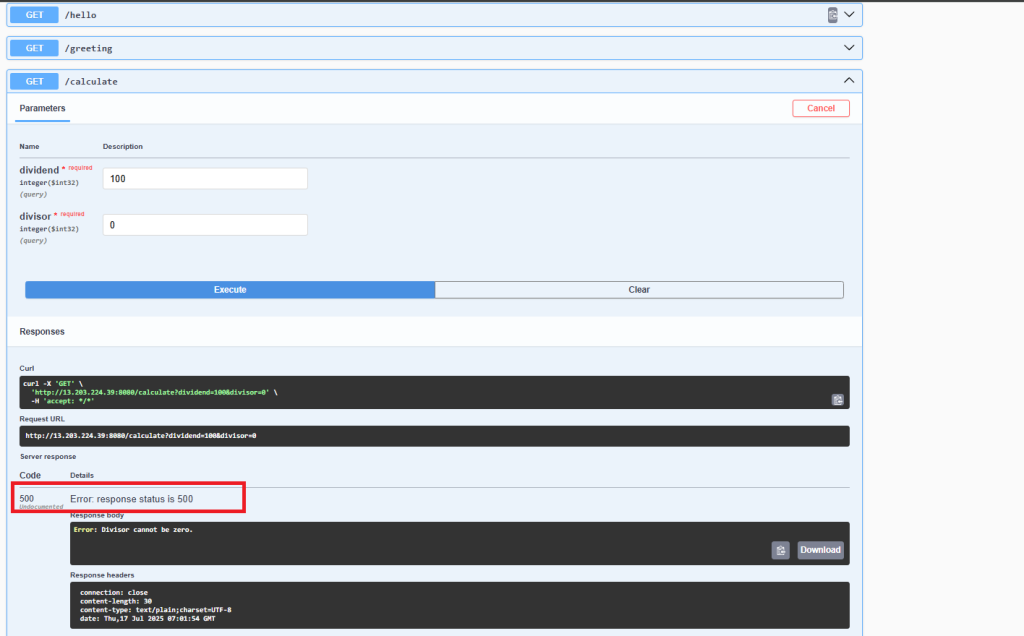1024x636 pixels.
Task: Select the '500' response code
Action: coord(27,499)
